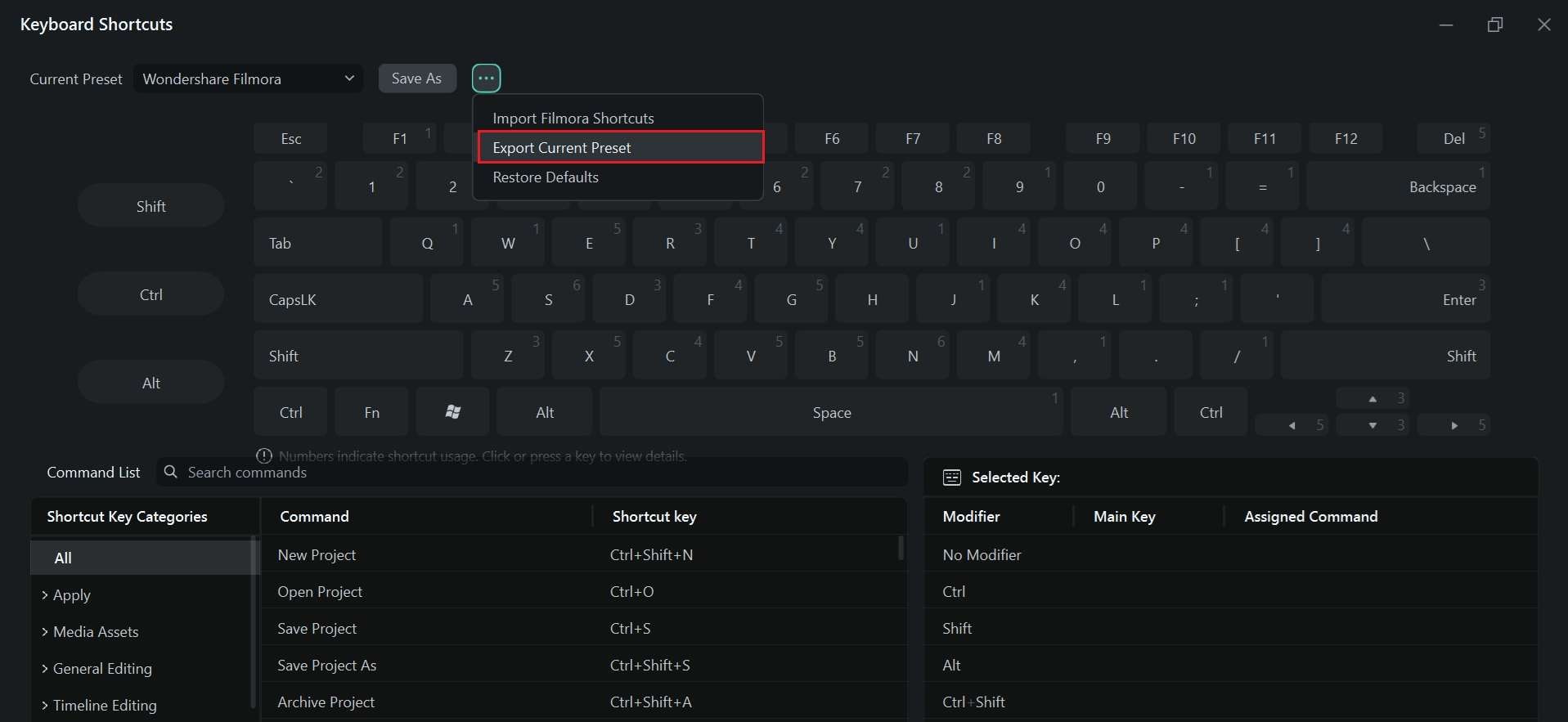1568x722 pixels.
Task: Click the Tab key
Action: click(x=317, y=243)
